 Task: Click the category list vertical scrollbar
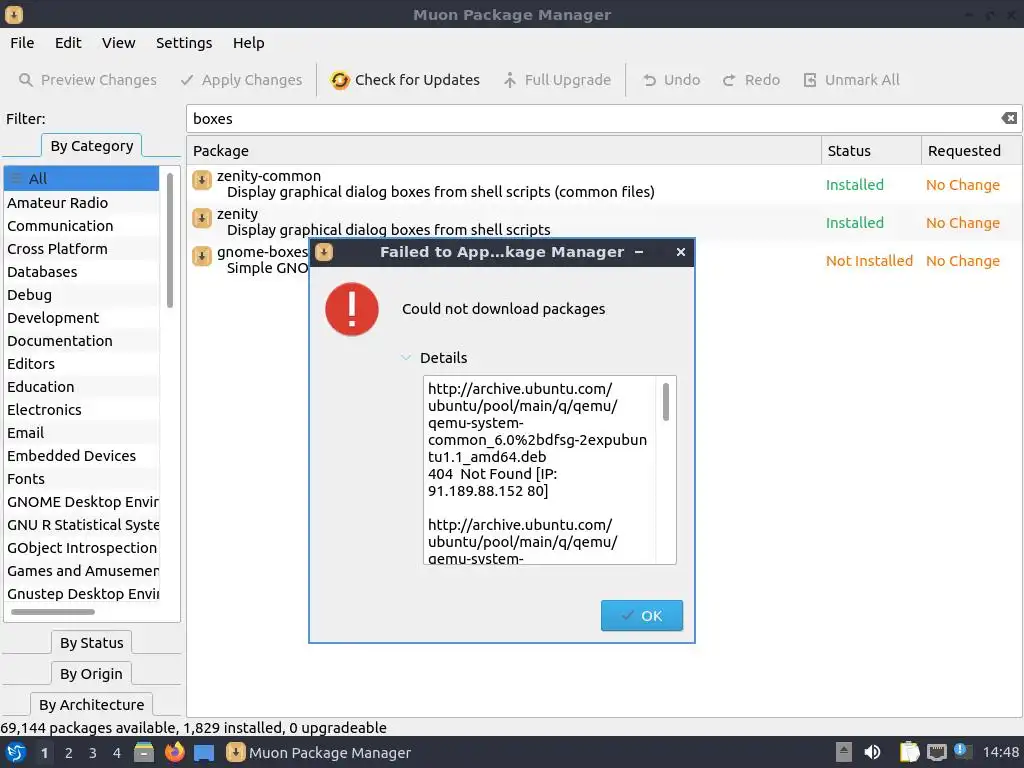coord(170,239)
